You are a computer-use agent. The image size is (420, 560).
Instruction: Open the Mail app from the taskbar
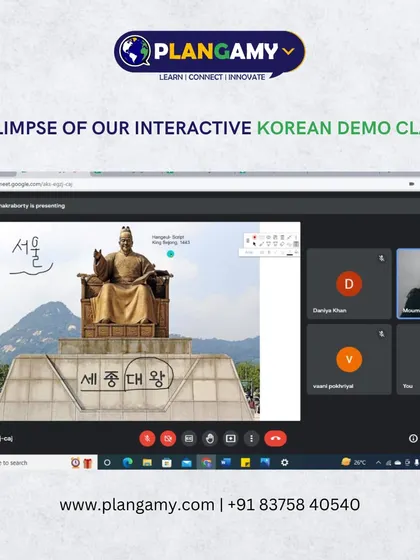pos(186,462)
